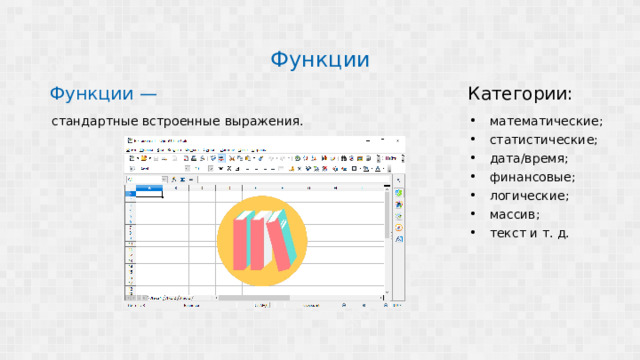Image resolution: width=640 pixels, height=360 pixels.
Task: Expand the New document dropdown arrow
Action: pos(138,158)
